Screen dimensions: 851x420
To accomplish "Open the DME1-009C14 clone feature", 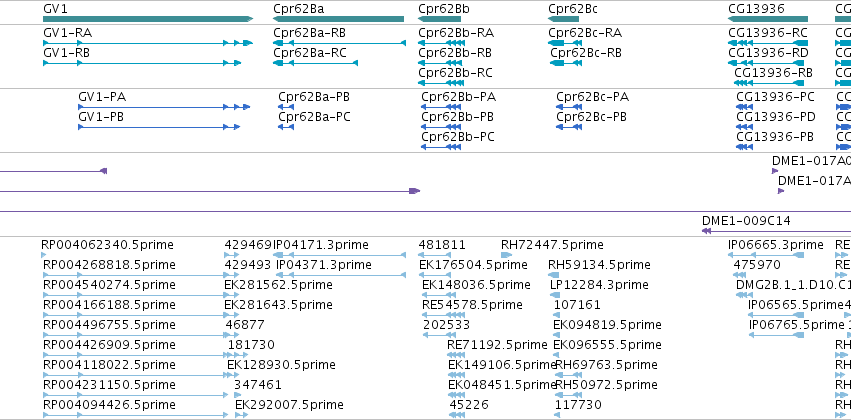I will 746,221.
